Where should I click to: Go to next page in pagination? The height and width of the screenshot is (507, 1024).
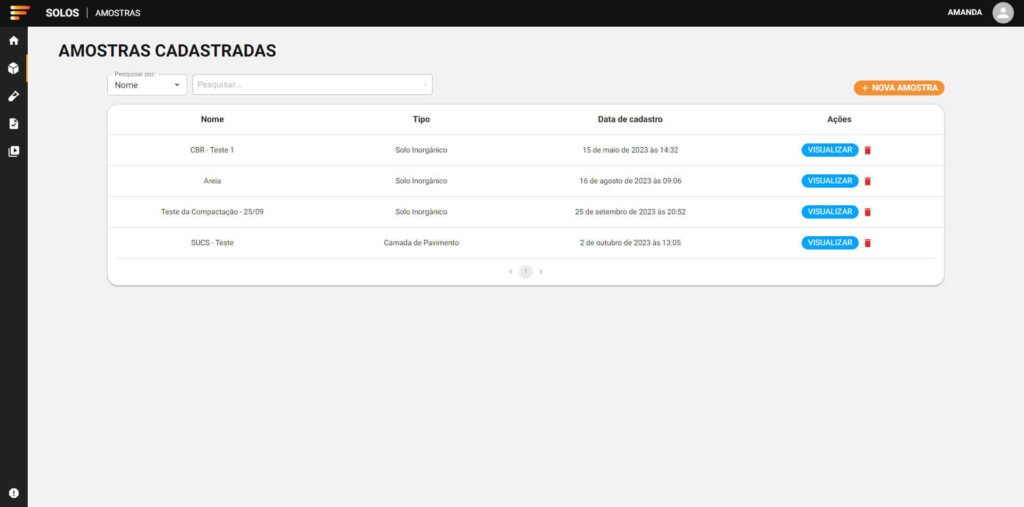point(541,272)
